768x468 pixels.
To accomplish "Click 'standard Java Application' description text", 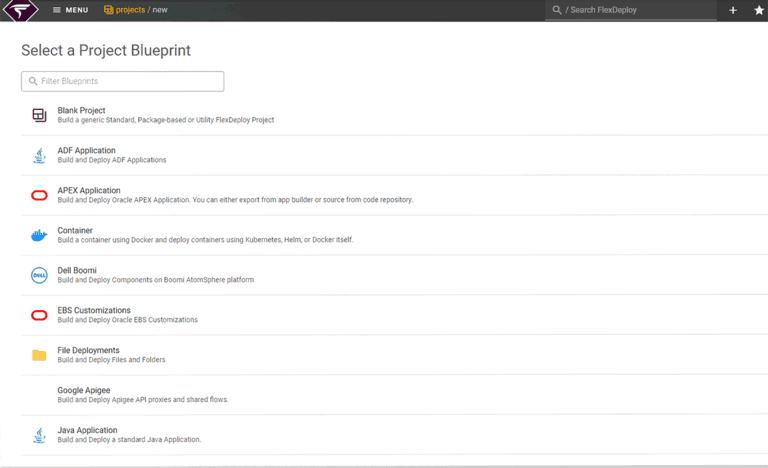I will (129, 440).
